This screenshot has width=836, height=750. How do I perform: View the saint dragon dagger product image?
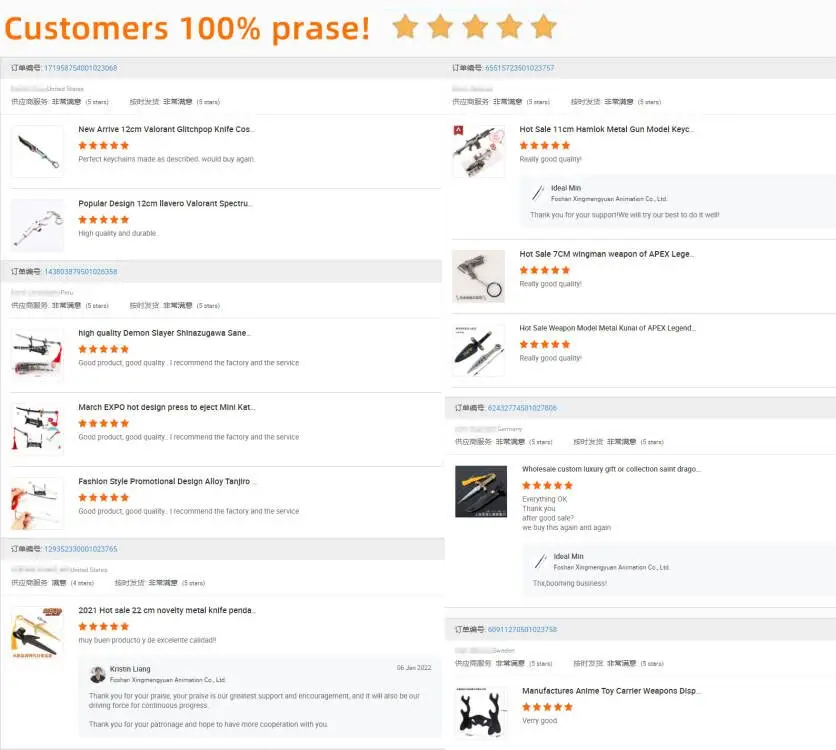tap(481, 492)
